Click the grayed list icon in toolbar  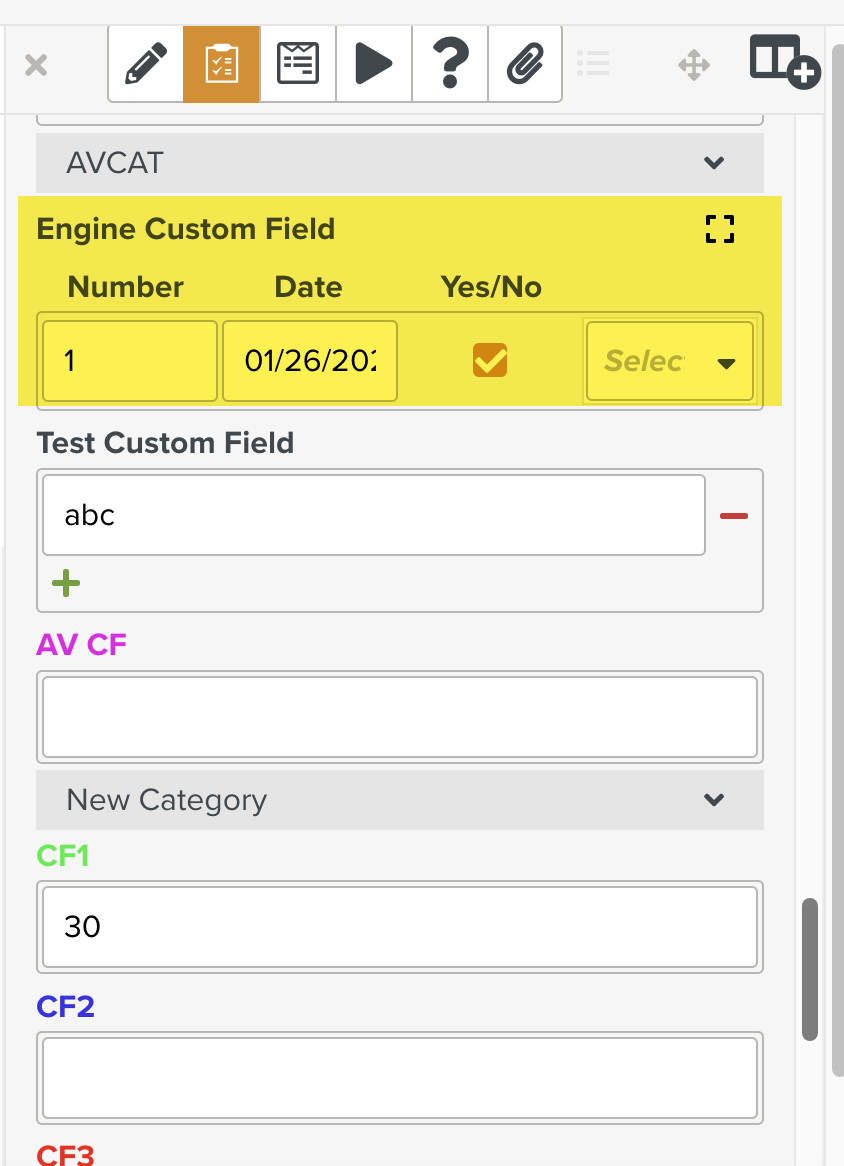coord(593,65)
